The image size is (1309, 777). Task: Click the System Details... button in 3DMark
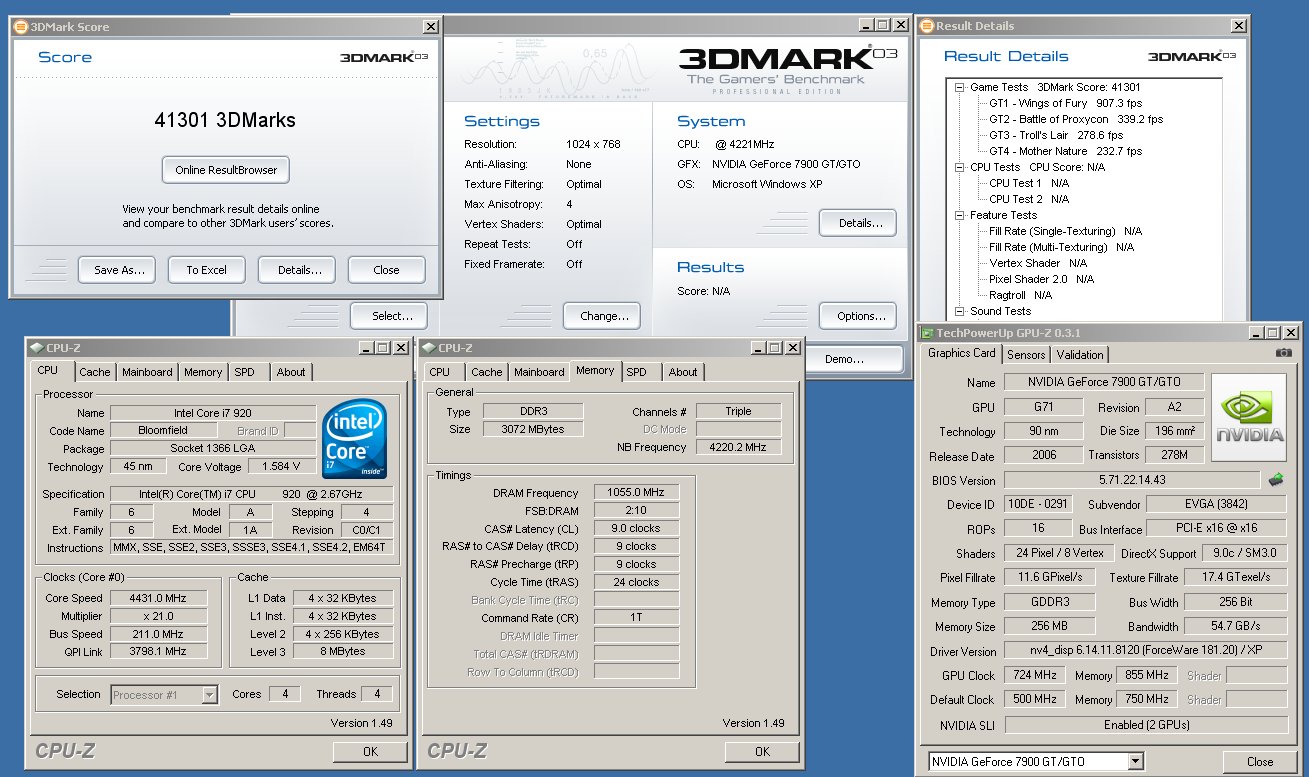coord(858,223)
